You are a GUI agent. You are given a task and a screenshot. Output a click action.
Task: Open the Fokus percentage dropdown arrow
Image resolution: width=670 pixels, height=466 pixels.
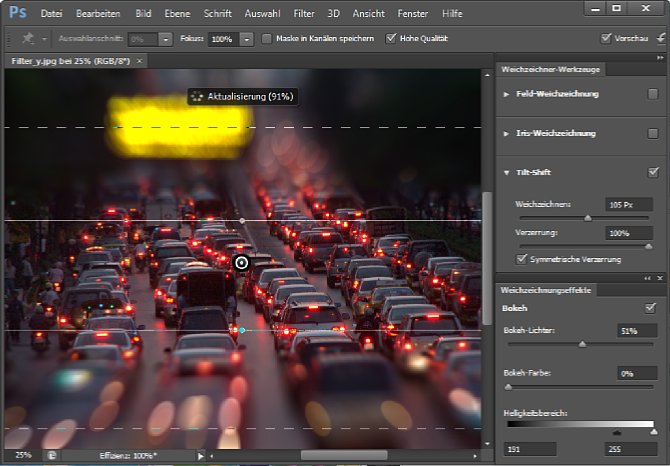point(246,39)
